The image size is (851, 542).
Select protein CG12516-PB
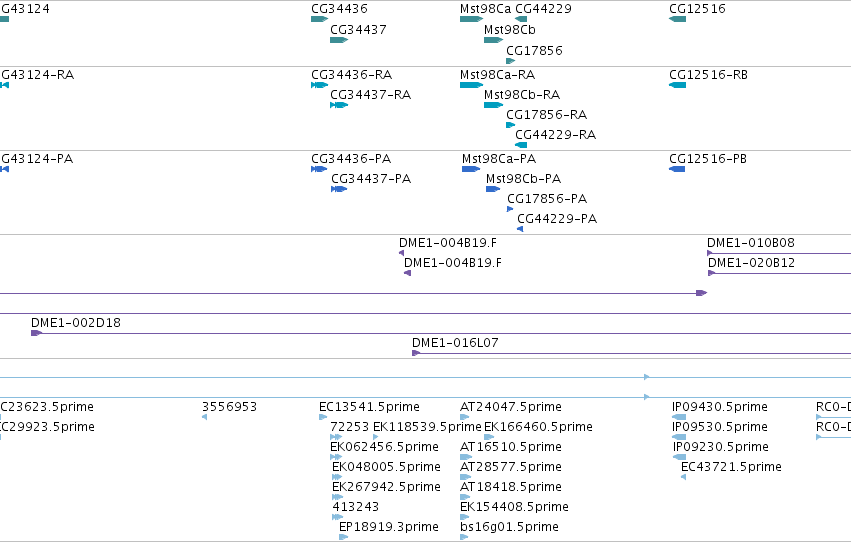[708, 159]
